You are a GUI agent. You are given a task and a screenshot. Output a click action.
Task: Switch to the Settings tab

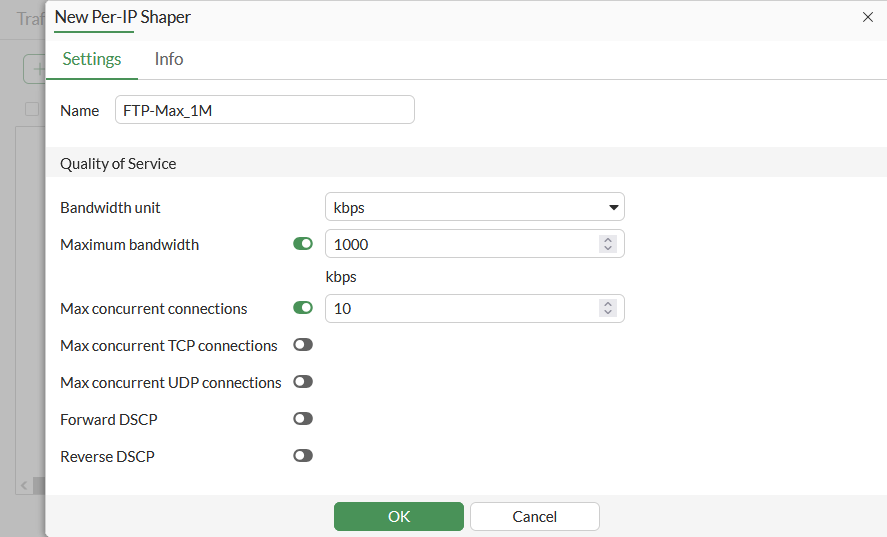click(92, 59)
